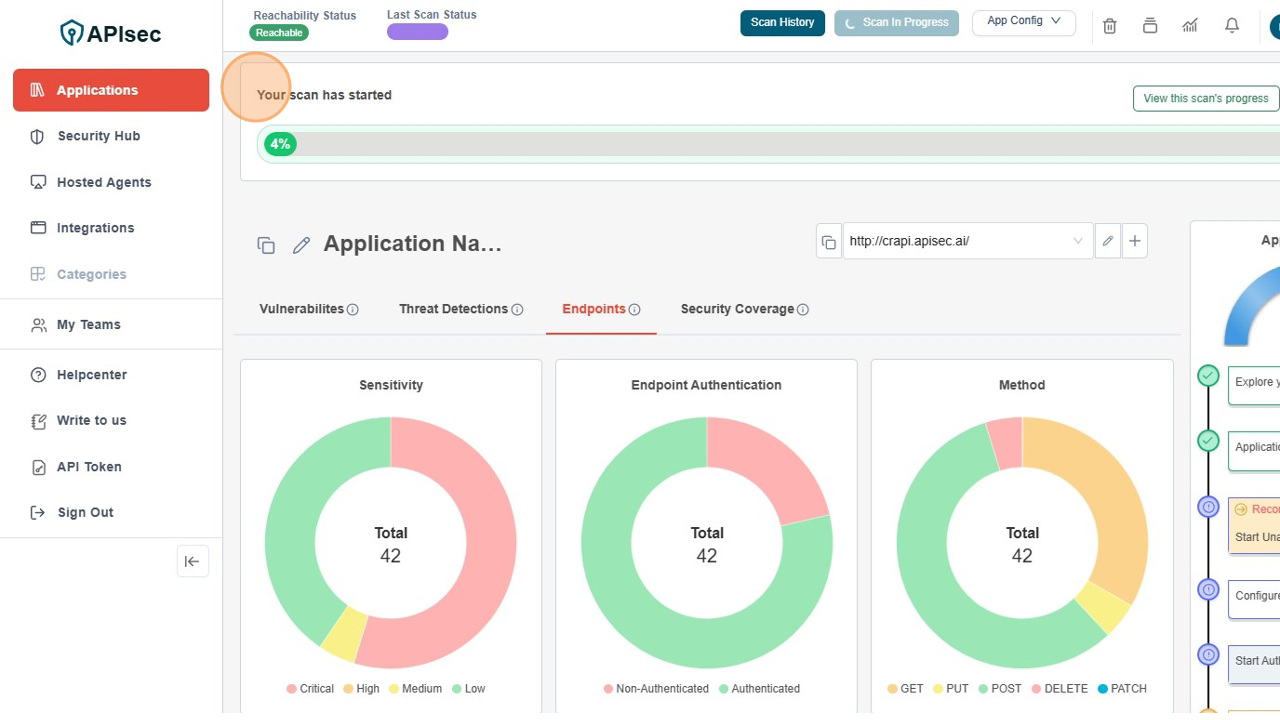Toggle the Critical legend in Sensitivity chart

click(310, 689)
